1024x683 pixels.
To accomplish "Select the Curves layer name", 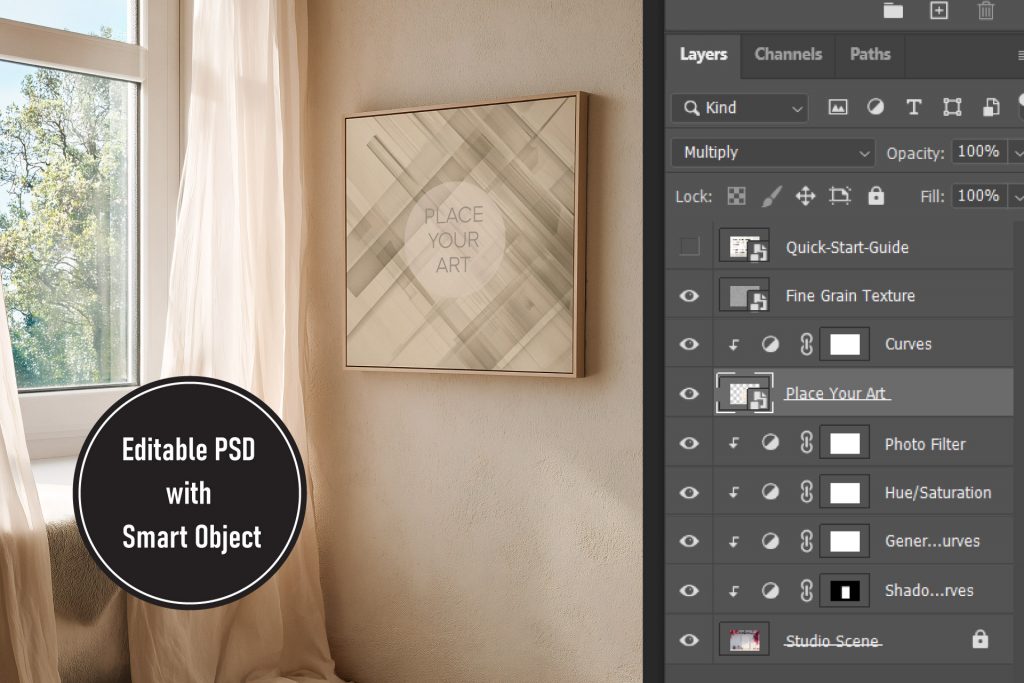I will [908, 344].
